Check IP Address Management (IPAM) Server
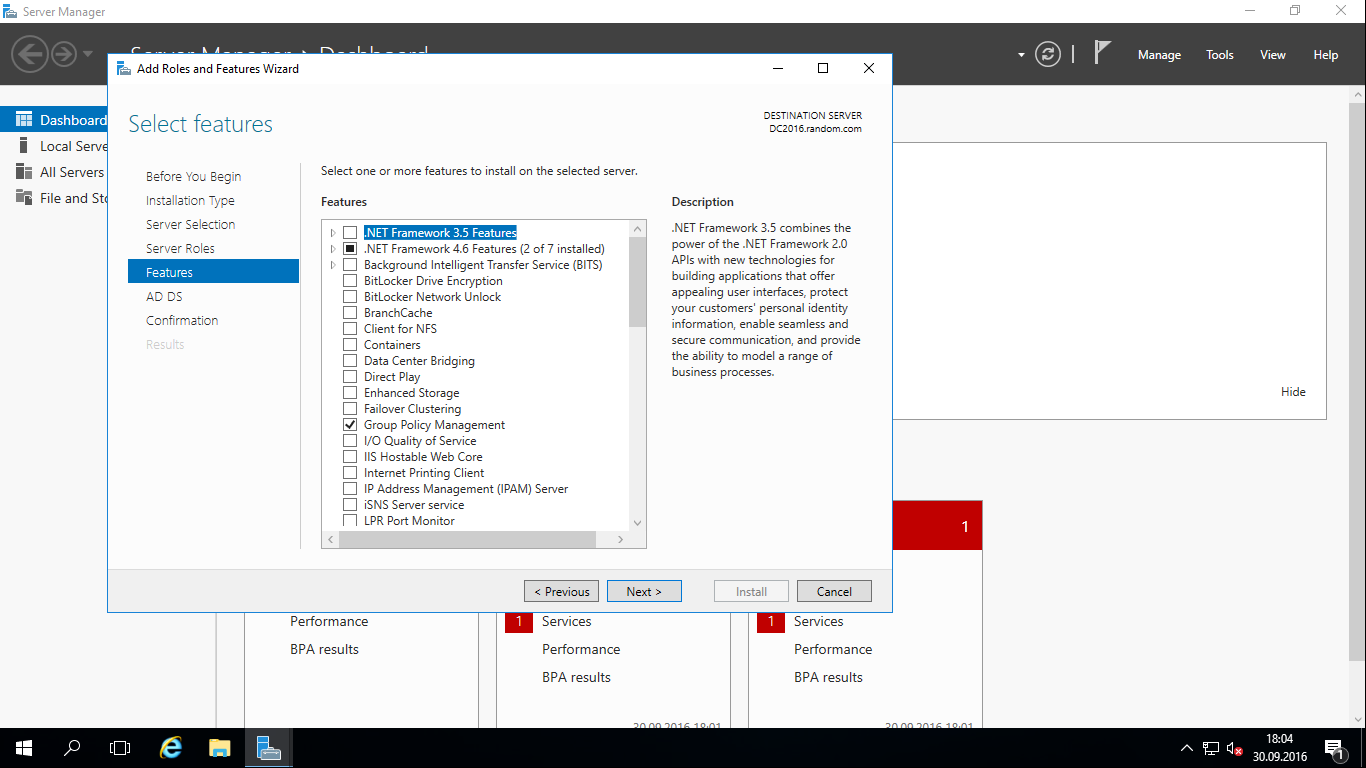Viewport: 1366px width, 768px height. pos(350,489)
